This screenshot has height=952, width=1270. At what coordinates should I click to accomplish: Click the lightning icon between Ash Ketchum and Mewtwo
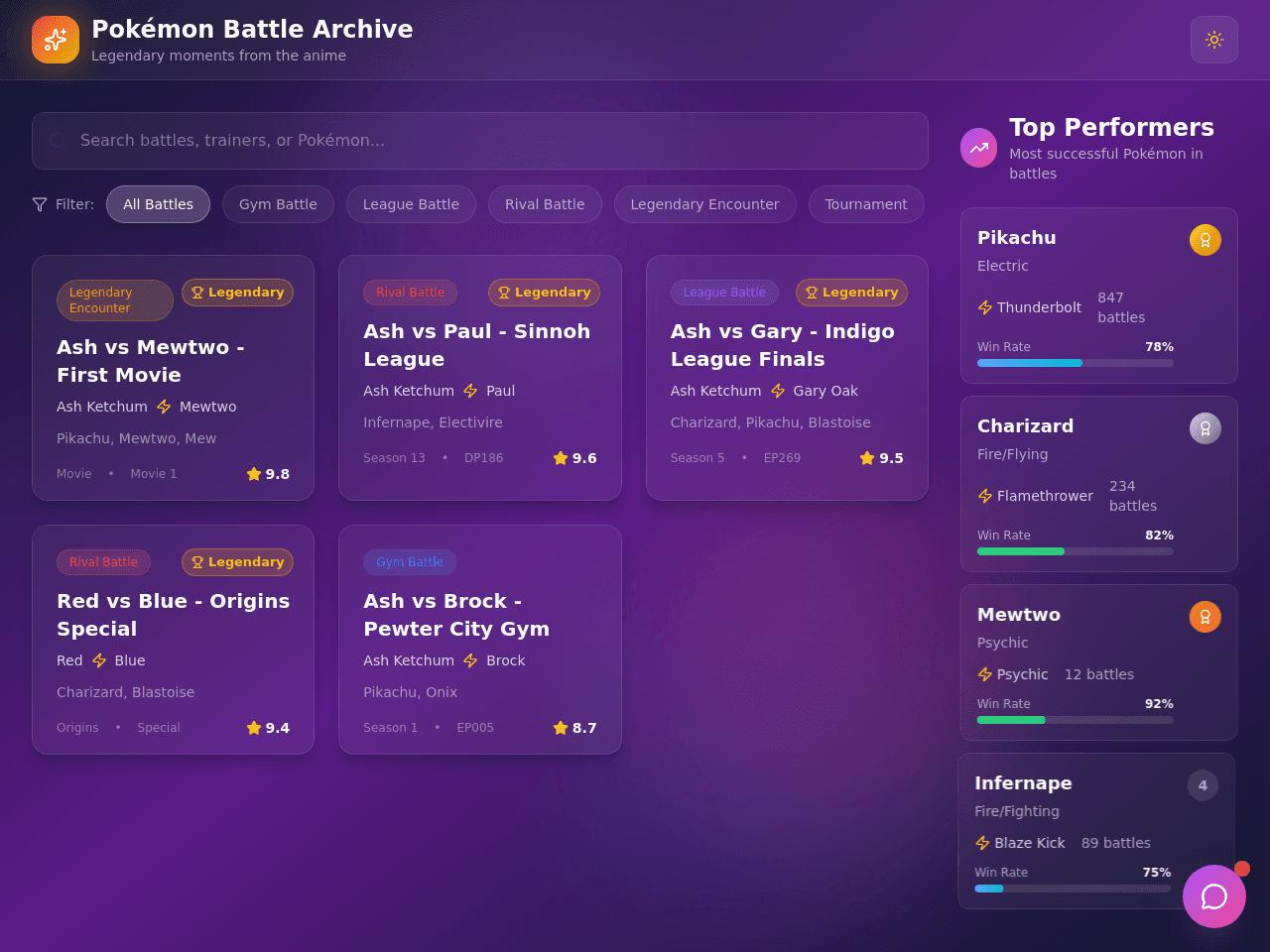164,407
